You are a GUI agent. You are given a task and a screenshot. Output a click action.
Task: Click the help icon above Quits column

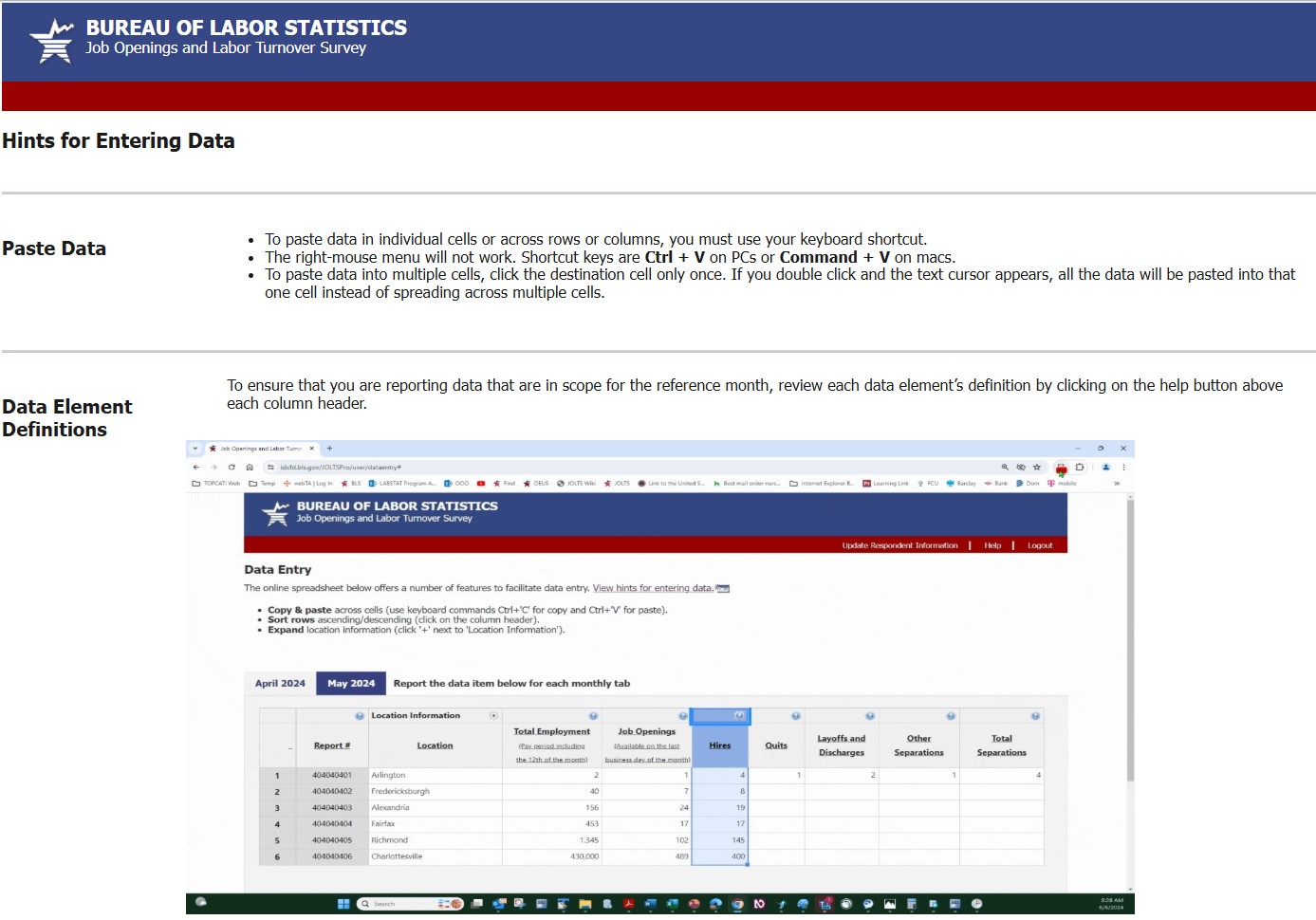795,716
